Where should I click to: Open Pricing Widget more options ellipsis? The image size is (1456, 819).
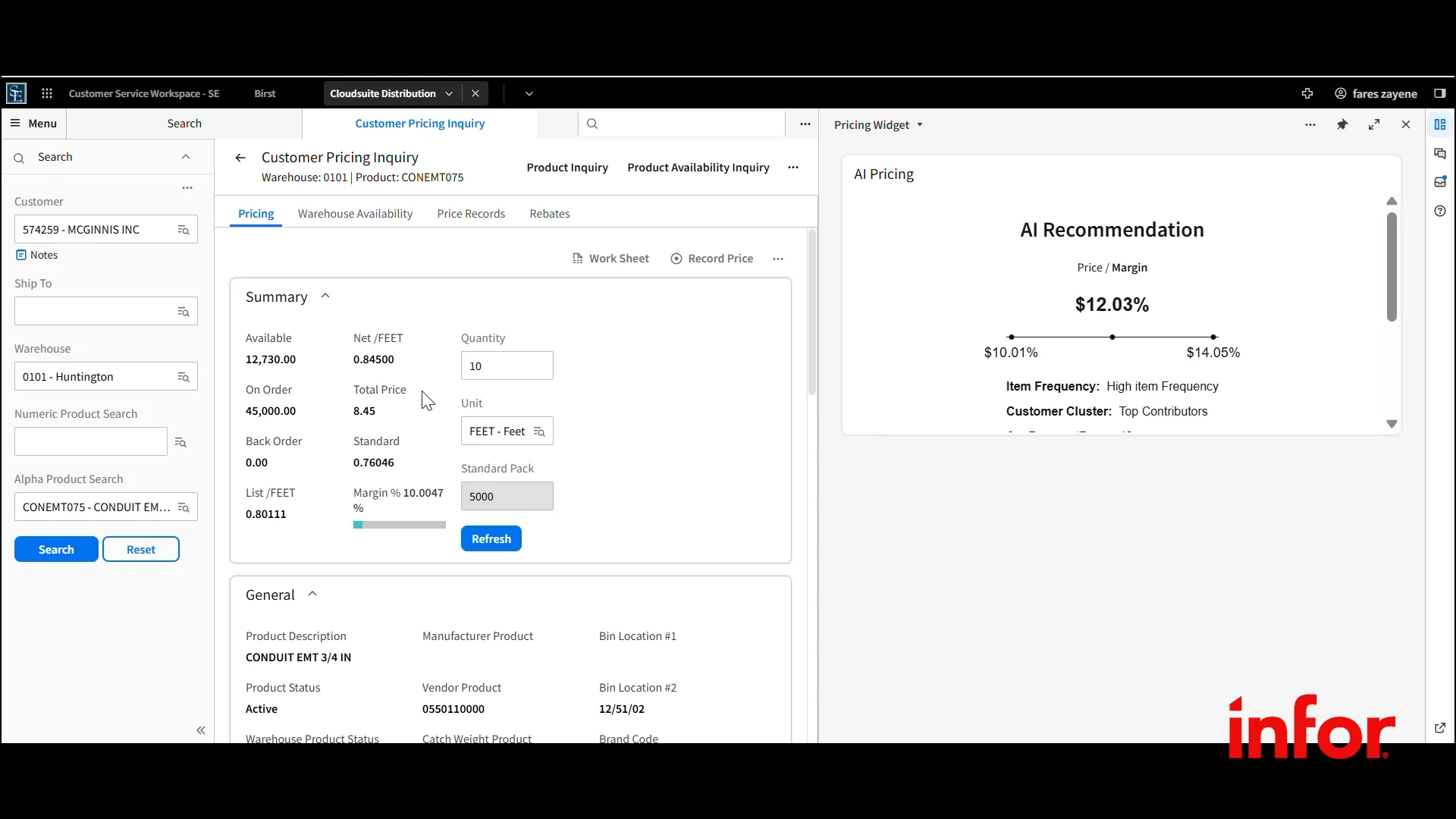[x=1310, y=124]
